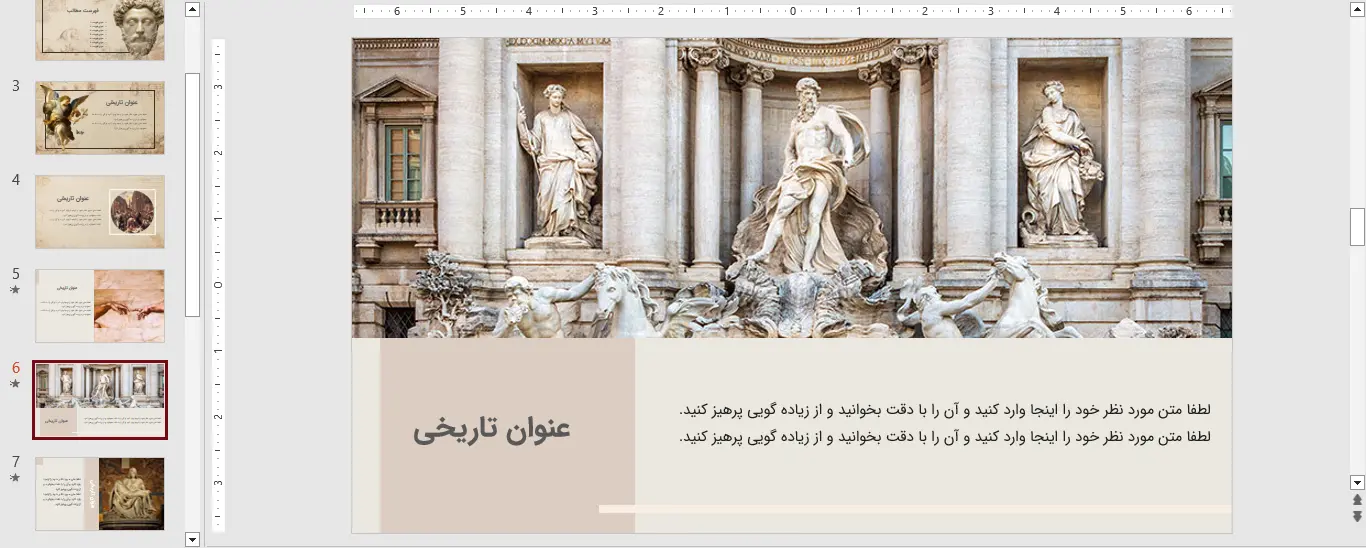
Task: Click the slide editor vertical scrollbar handle
Action: click(x=1357, y=227)
